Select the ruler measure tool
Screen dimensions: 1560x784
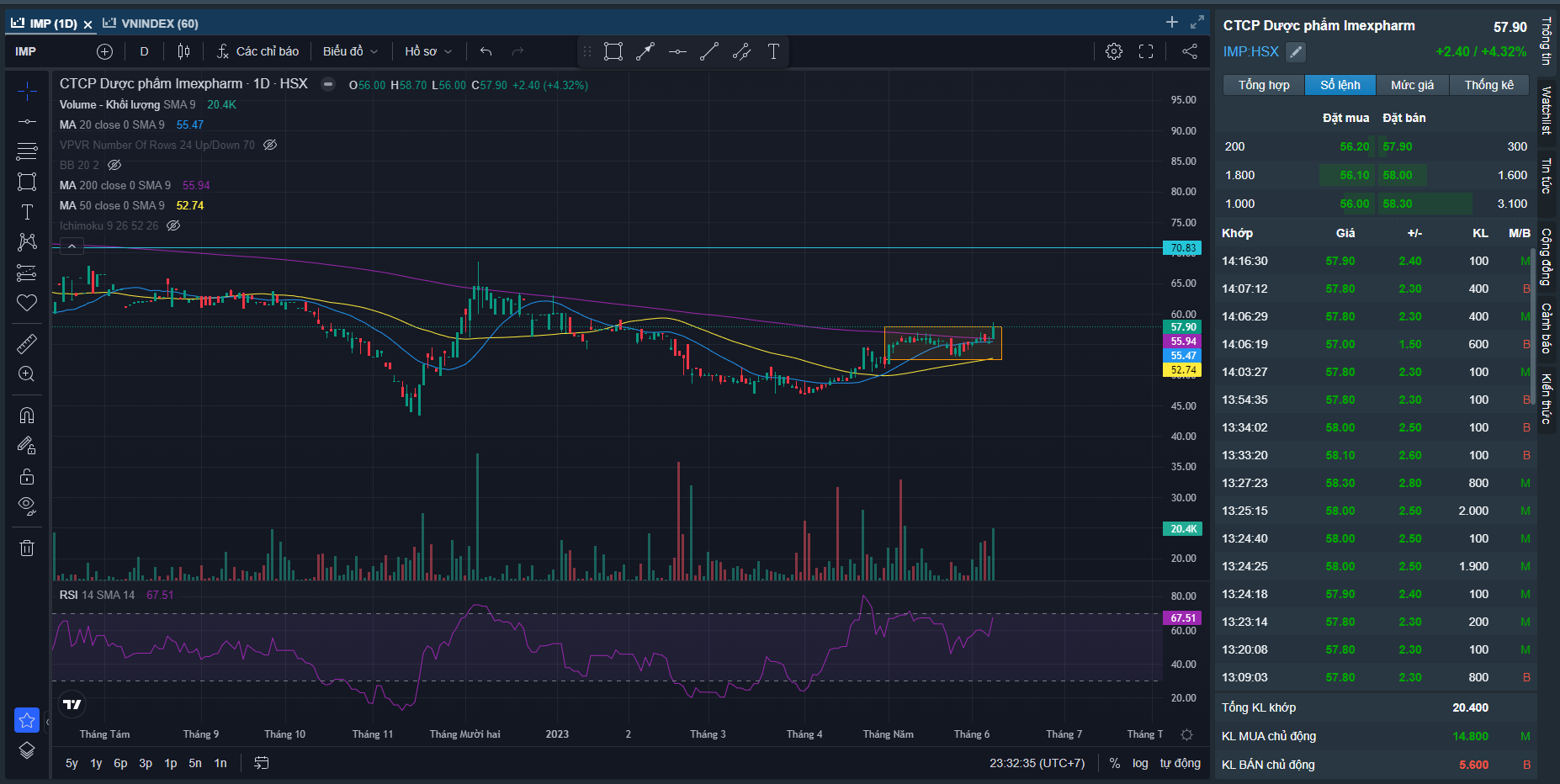pyautogui.click(x=27, y=343)
